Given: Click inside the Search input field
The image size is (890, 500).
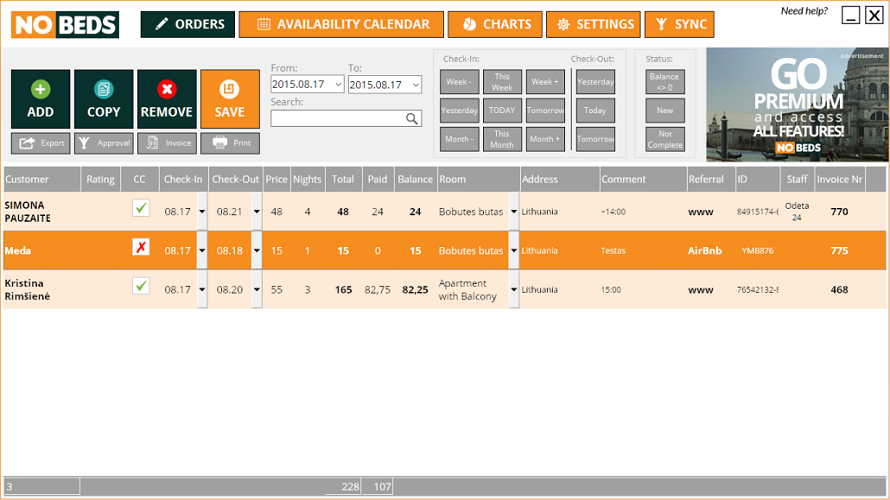Looking at the screenshot, I should (x=338, y=118).
